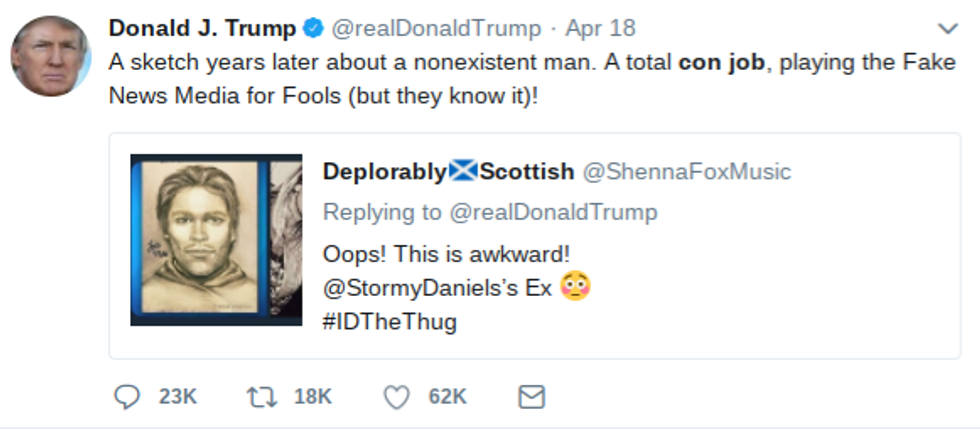Open the tweet options chevron menu

click(946, 28)
